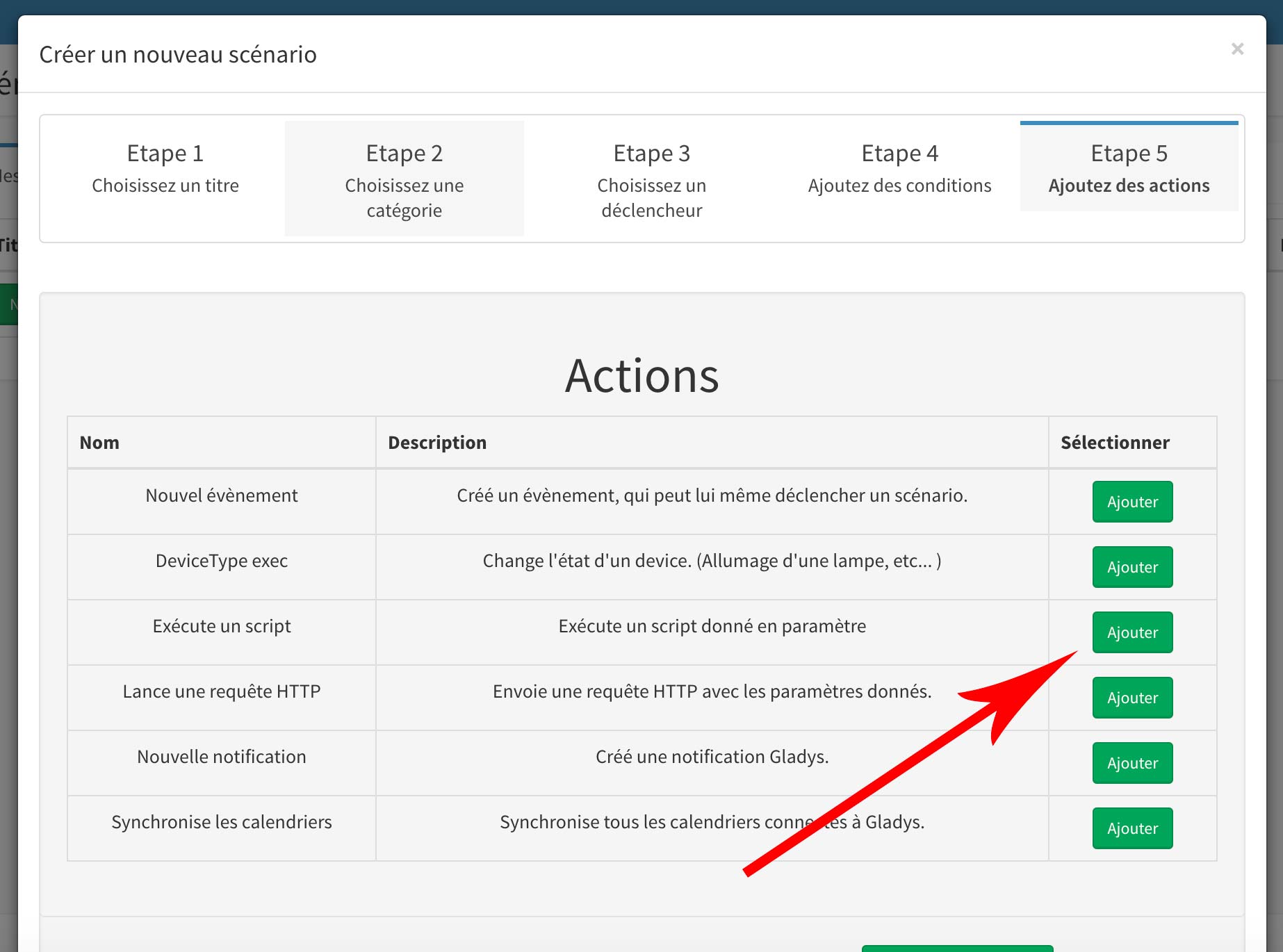This screenshot has height=952, width=1283.
Task: Click description 'Envoie une requête HTTP avec...'
Action: (712, 691)
